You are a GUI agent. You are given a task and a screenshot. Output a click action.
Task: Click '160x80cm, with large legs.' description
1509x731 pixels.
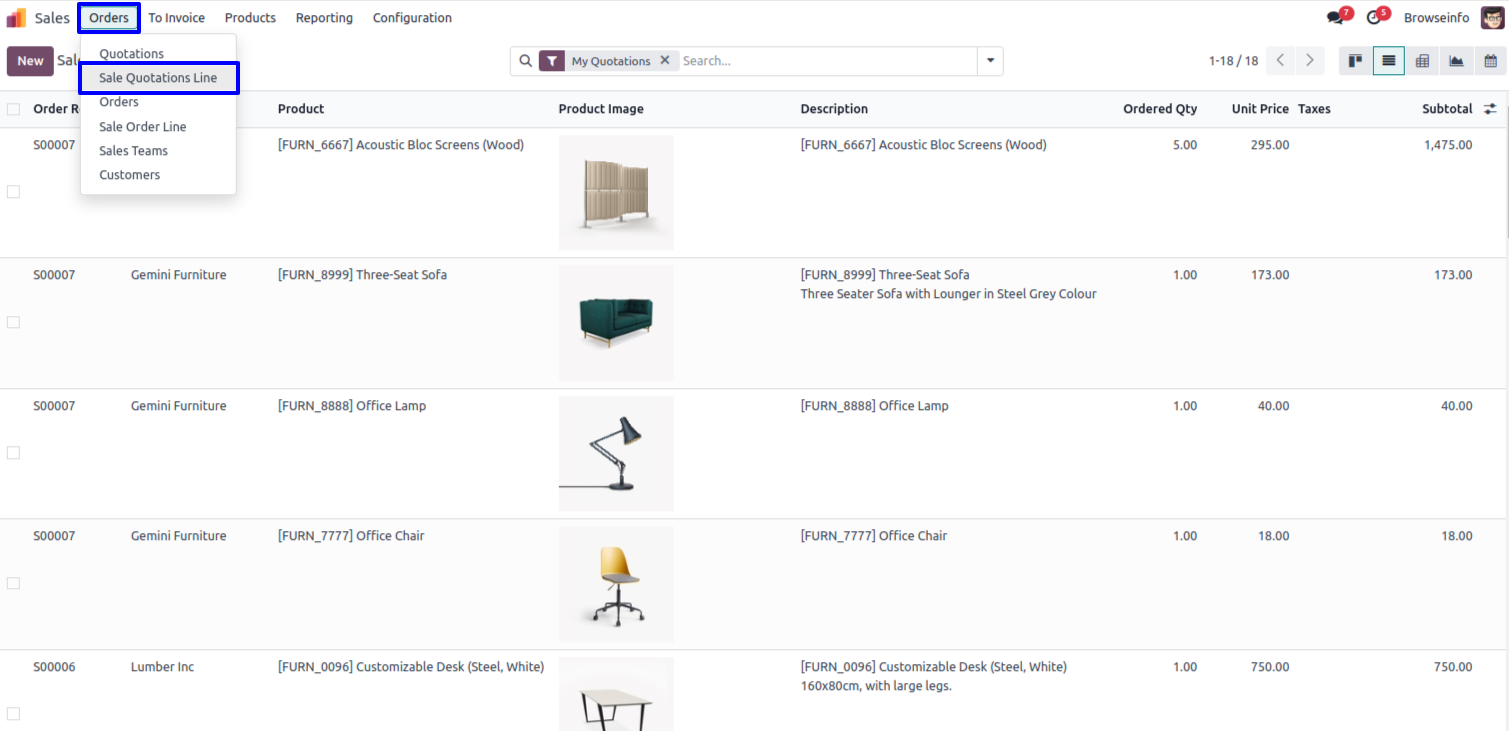[x=876, y=686]
